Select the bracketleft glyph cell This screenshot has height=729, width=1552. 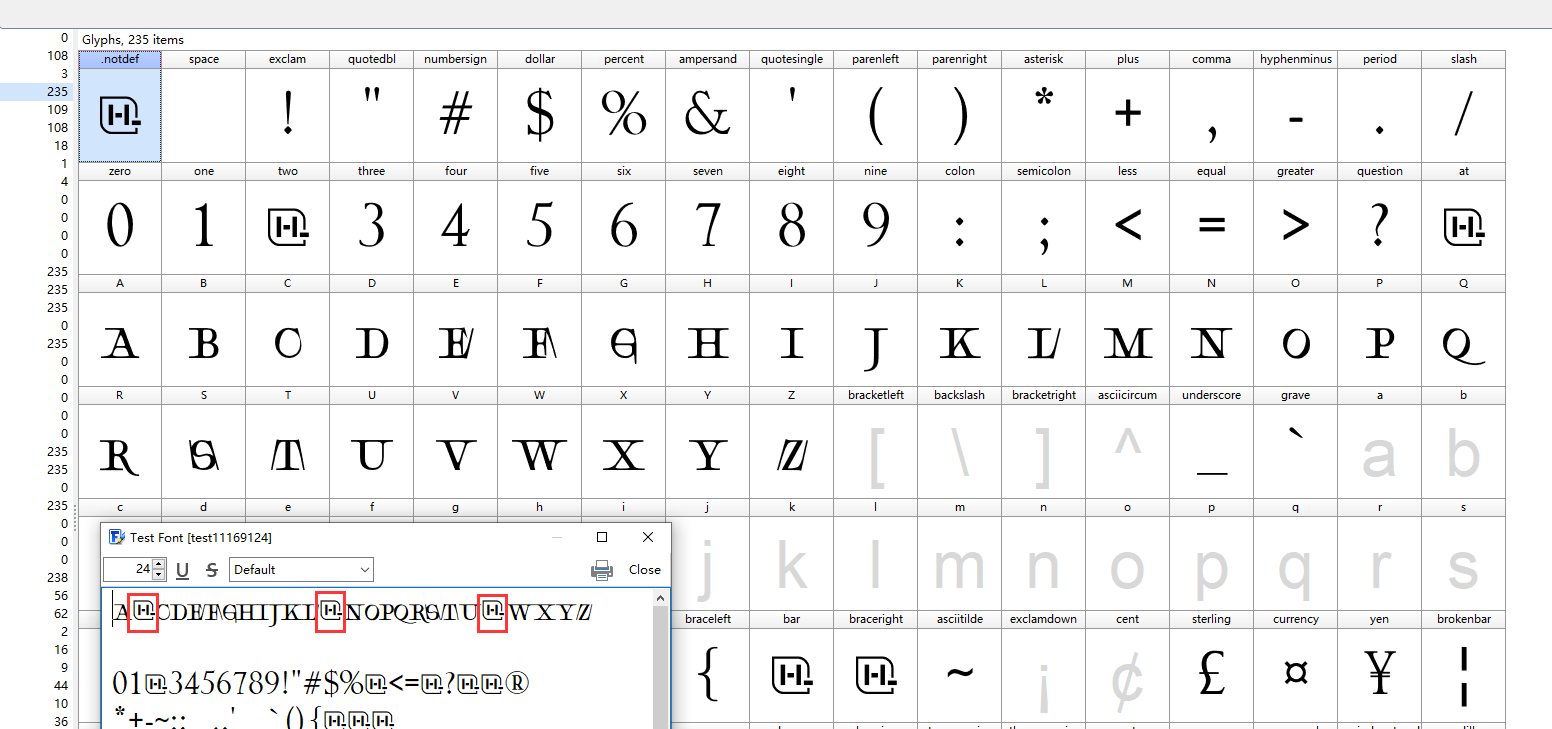pyautogui.click(x=876, y=443)
